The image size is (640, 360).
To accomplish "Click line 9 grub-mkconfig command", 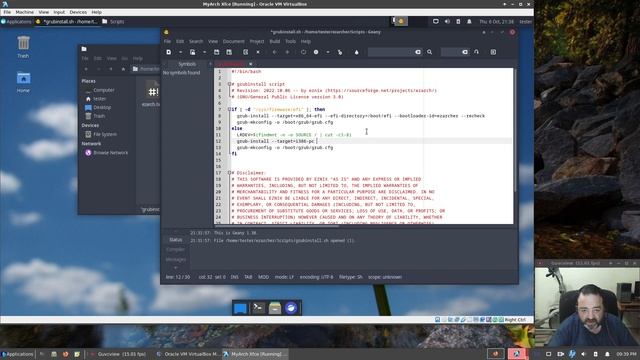I will click(x=285, y=122).
